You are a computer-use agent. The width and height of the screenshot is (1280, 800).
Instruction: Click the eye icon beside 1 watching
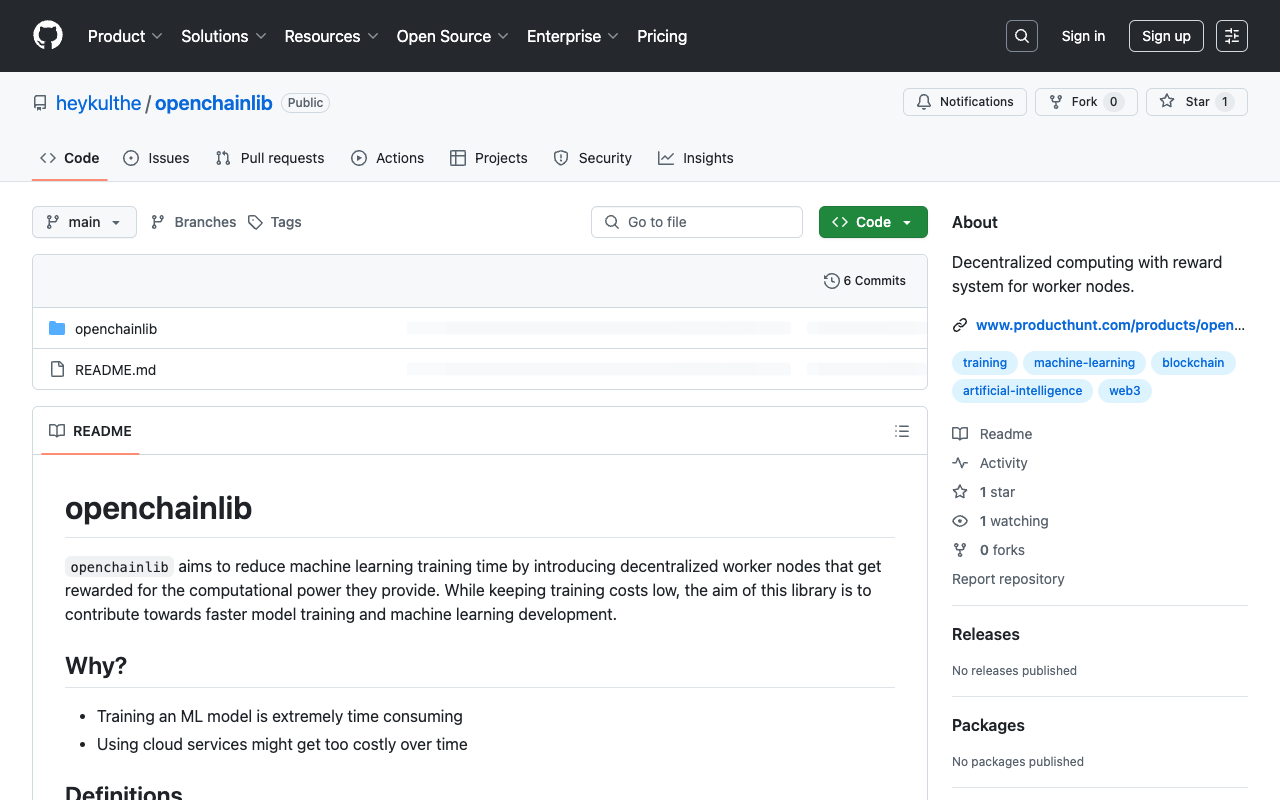tap(960, 521)
